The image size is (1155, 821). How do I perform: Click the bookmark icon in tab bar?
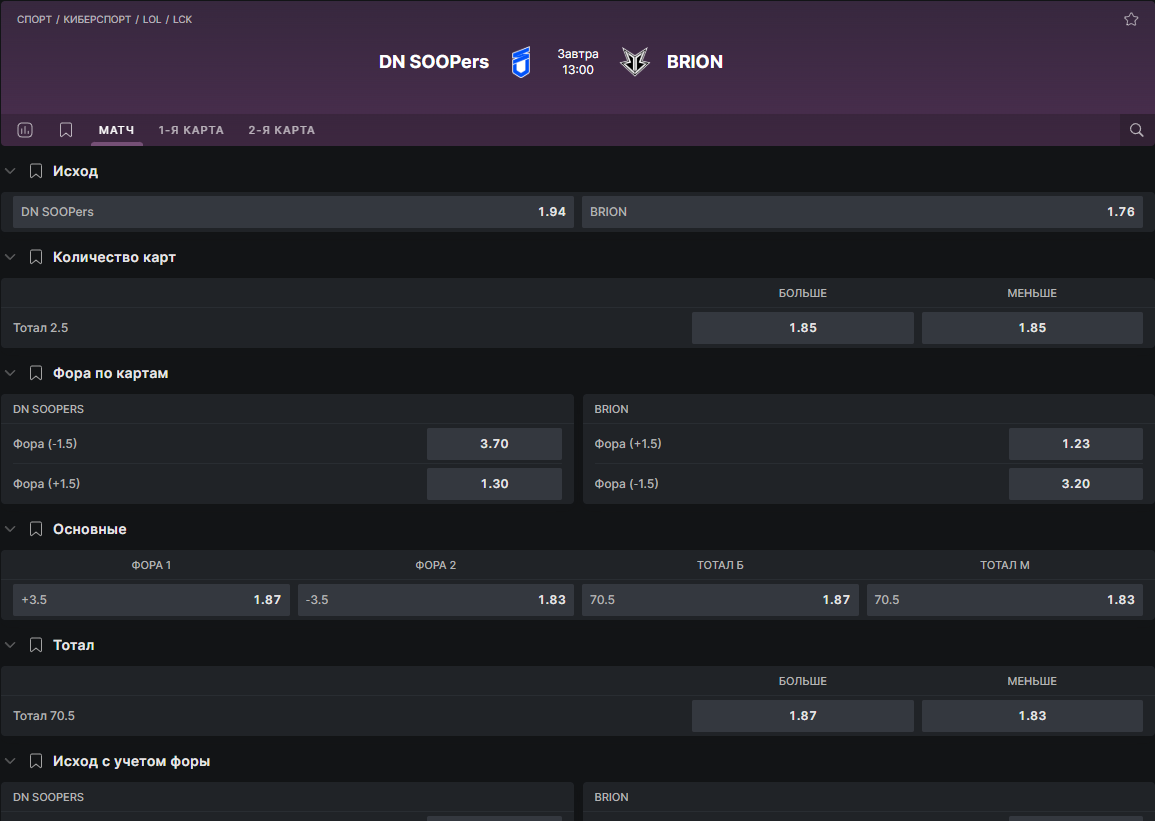(66, 130)
